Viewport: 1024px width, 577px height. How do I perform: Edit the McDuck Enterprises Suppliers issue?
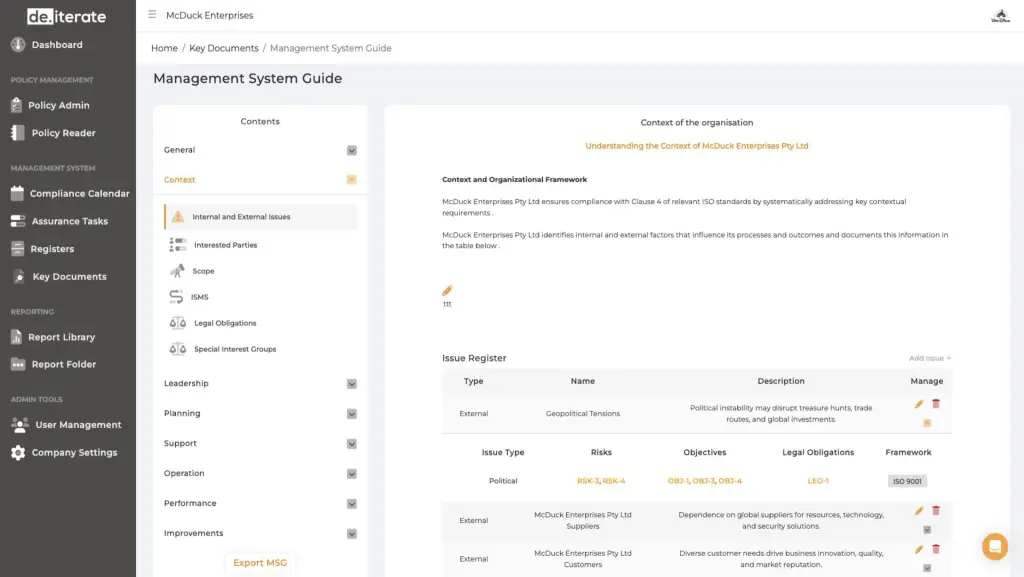coord(919,511)
